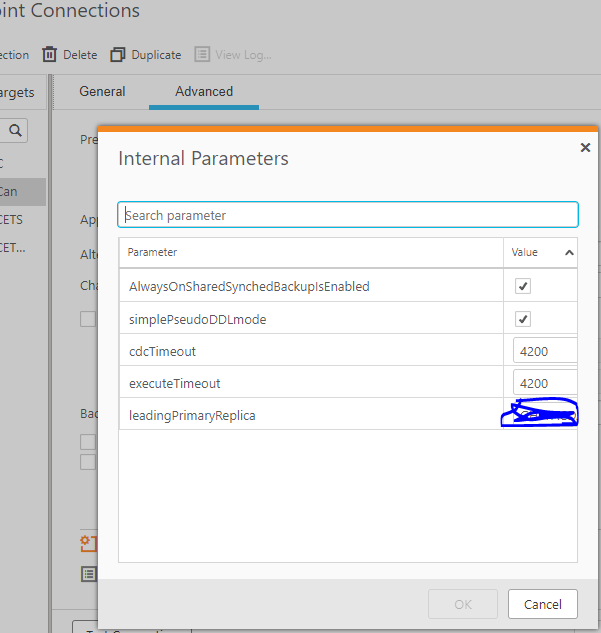Click the search magnifier icon in the sidebar

coord(15,130)
